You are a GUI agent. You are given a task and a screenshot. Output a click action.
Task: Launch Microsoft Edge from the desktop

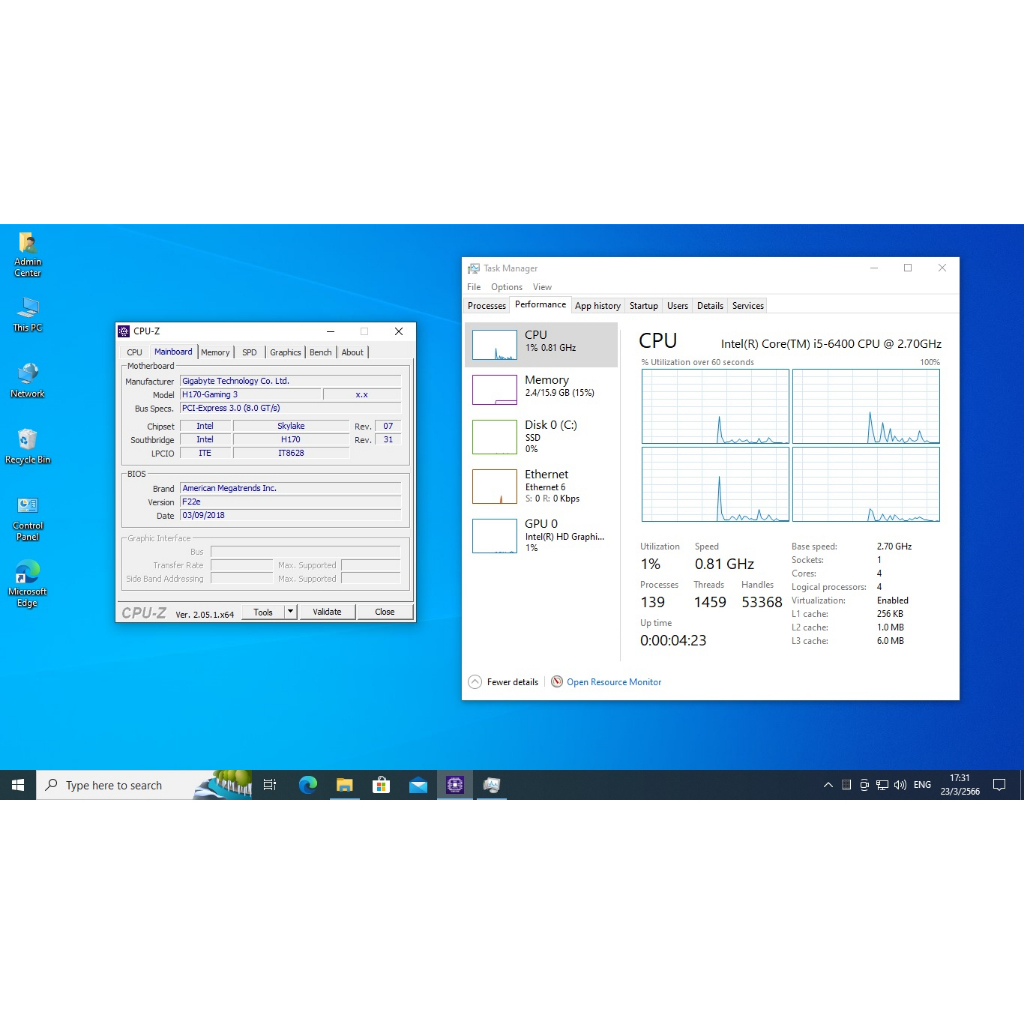pyautogui.click(x=27, y=573)
